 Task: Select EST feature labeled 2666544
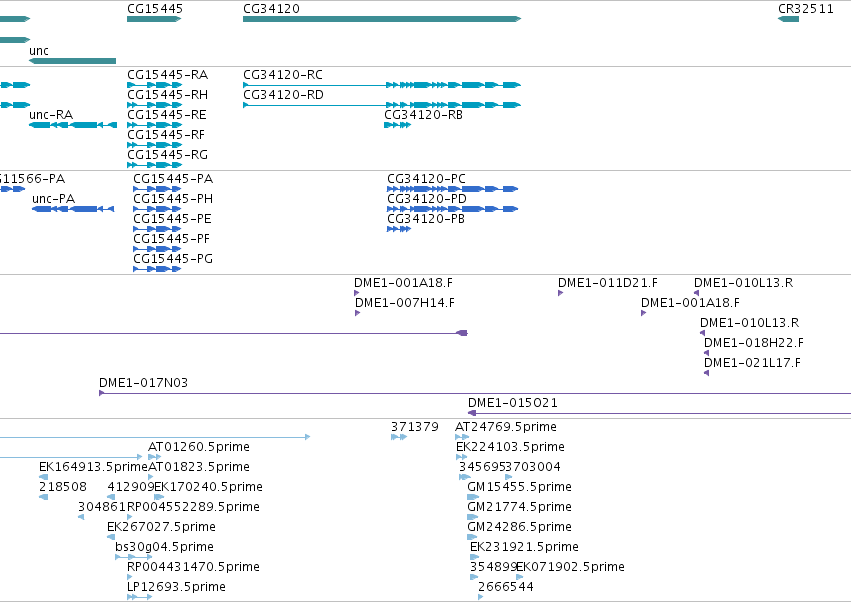(x=506, y=588)
